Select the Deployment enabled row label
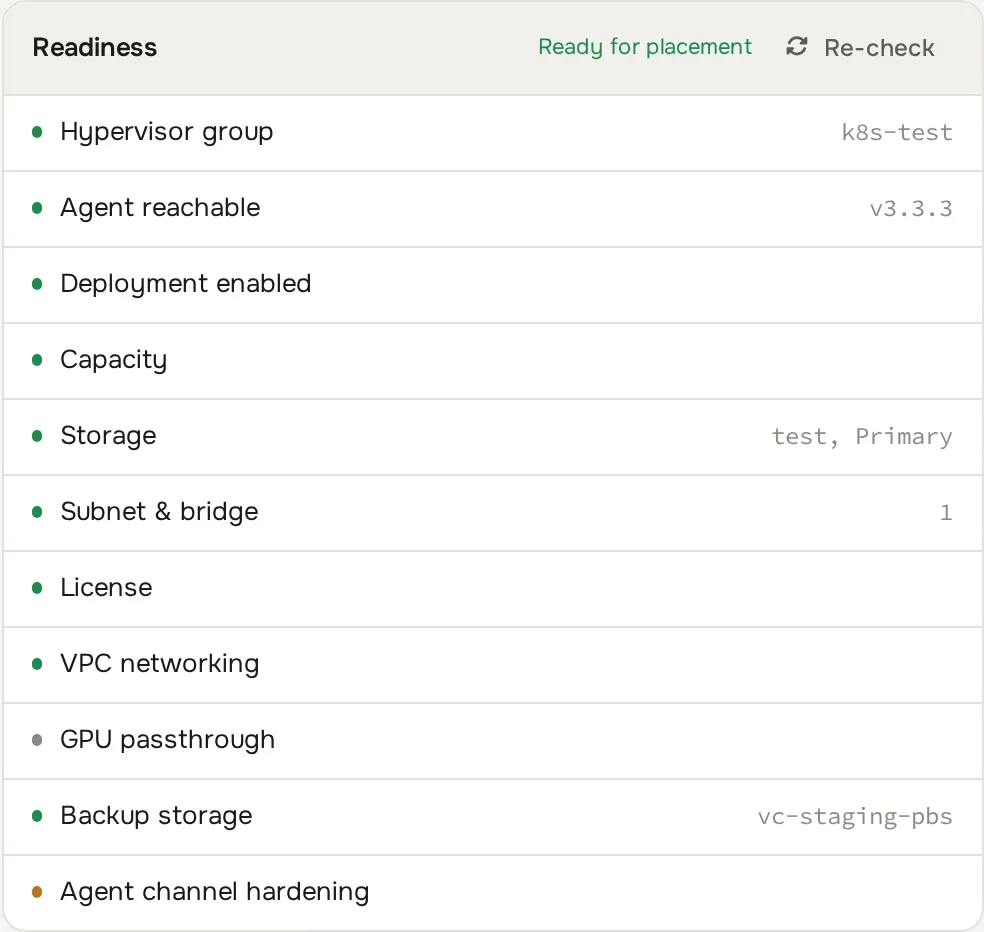Screen dimensions: 984x932 point(186,284)
